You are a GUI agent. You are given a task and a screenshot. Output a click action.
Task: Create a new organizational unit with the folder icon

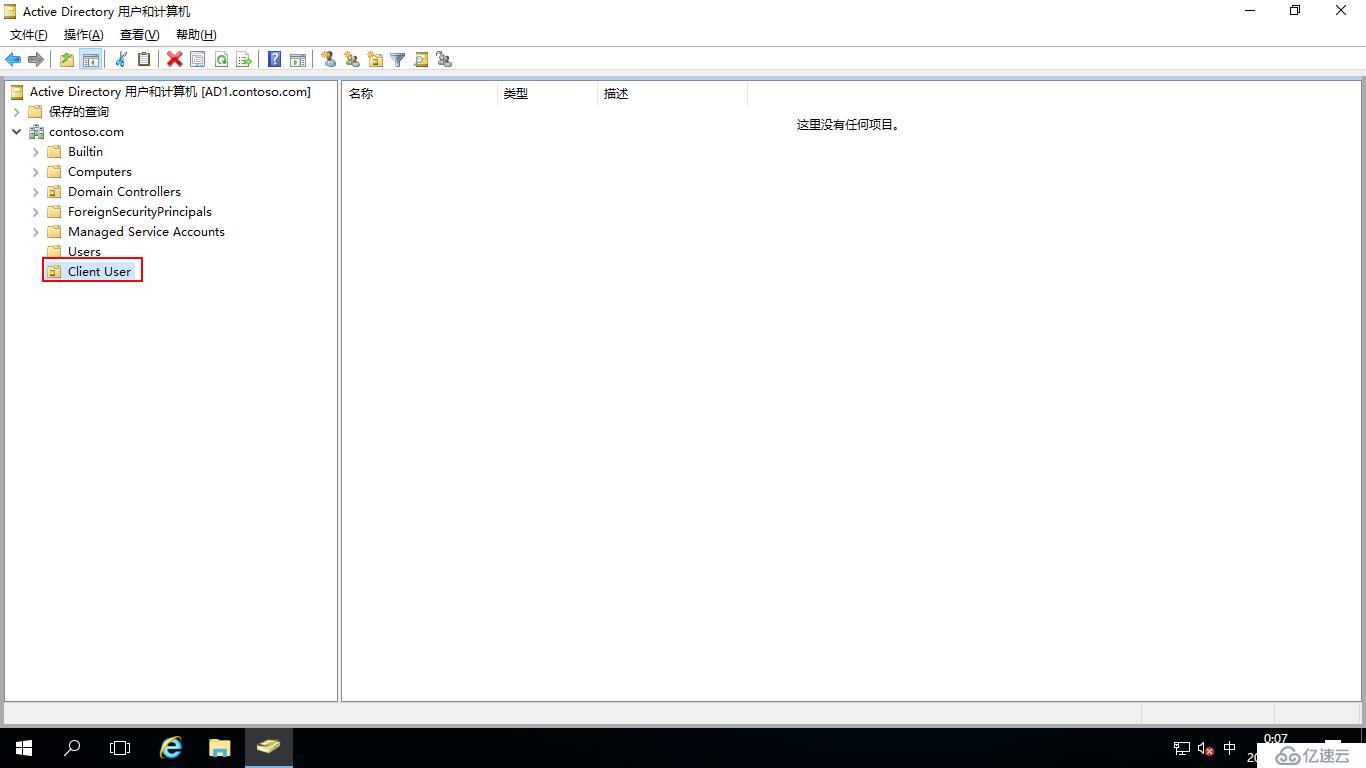(x=375, y=60)
